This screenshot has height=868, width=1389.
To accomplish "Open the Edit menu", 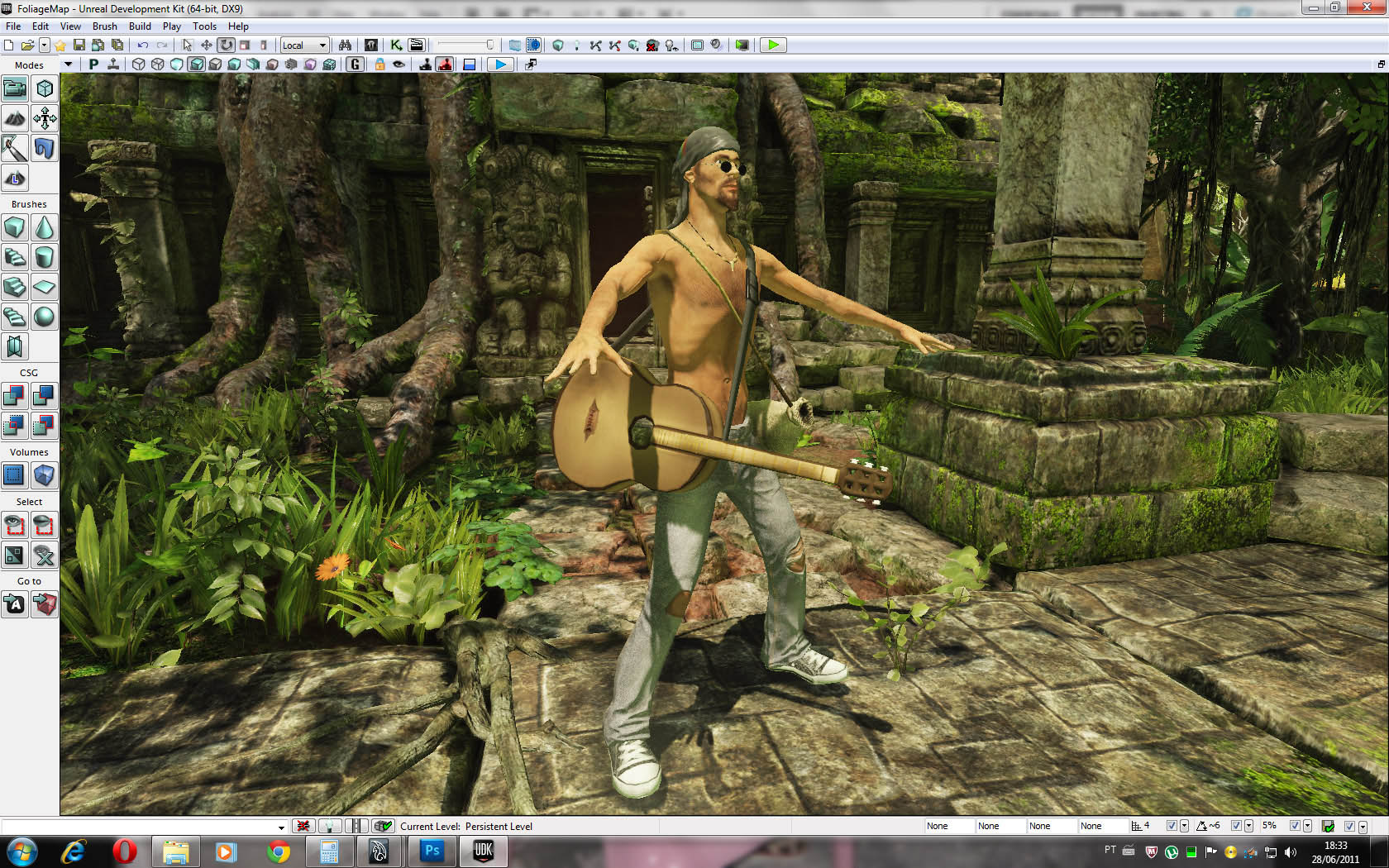I will coord(41,26).
